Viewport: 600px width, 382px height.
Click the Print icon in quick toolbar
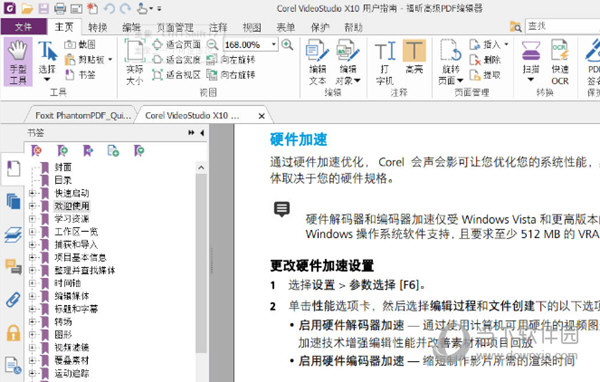click(60, 8)
